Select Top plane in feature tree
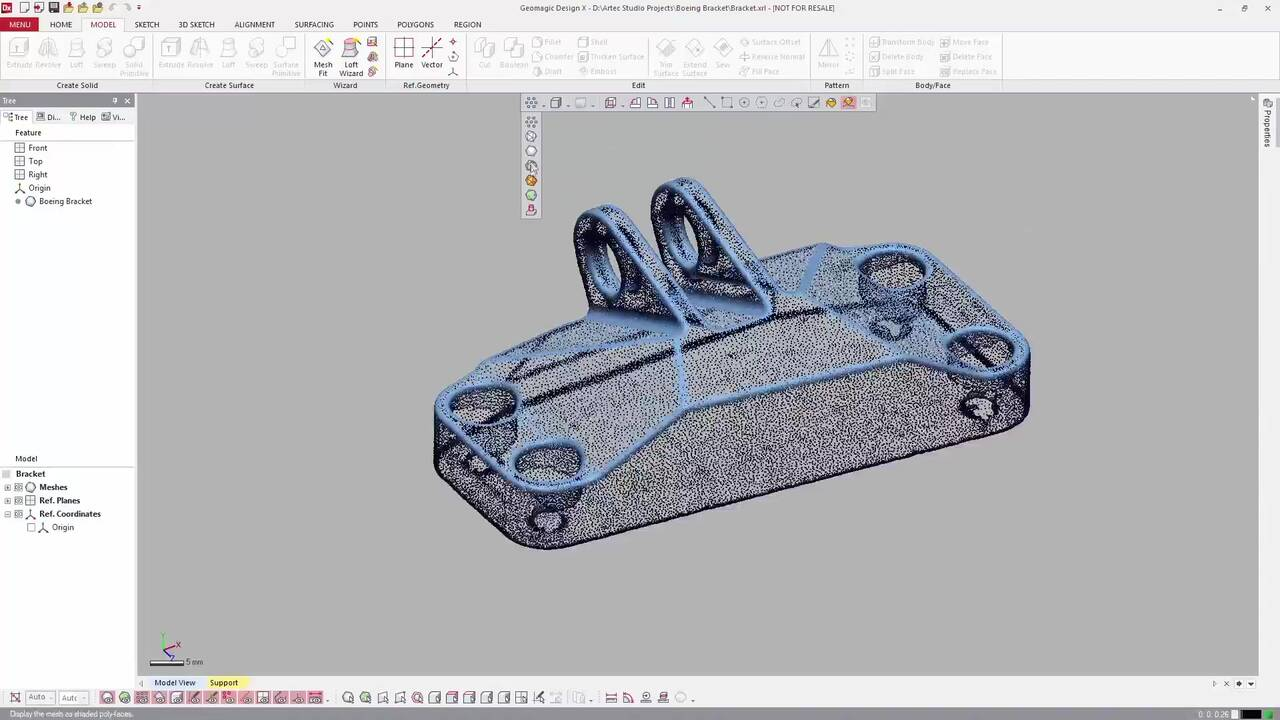The height and width of the screenshot is (720, 1280). (x=36, y=161)
